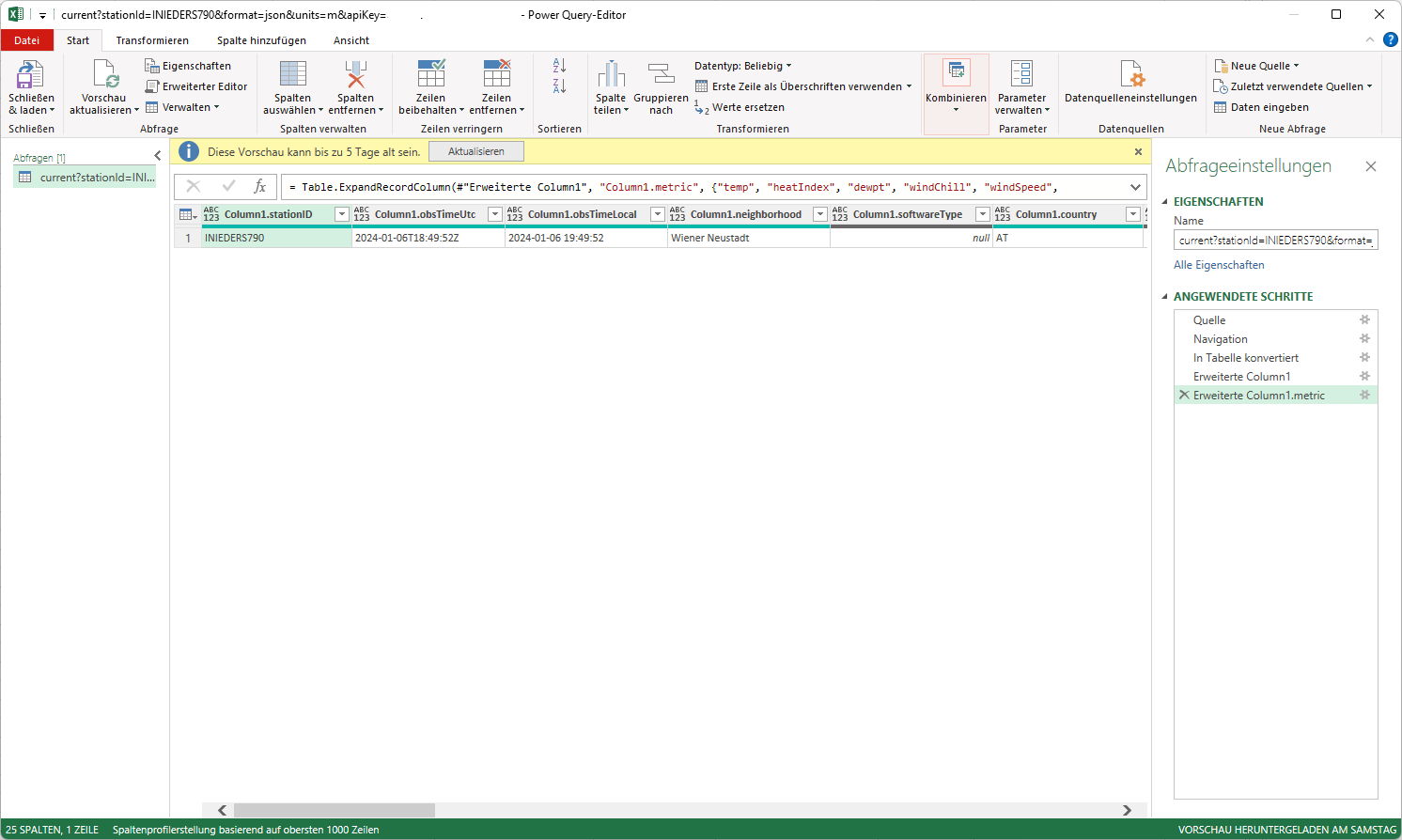Open query Eigenschaften from the ribbon
This screenshot has width=1402, height=840.
pyautogui.click(x=188, y=66)
